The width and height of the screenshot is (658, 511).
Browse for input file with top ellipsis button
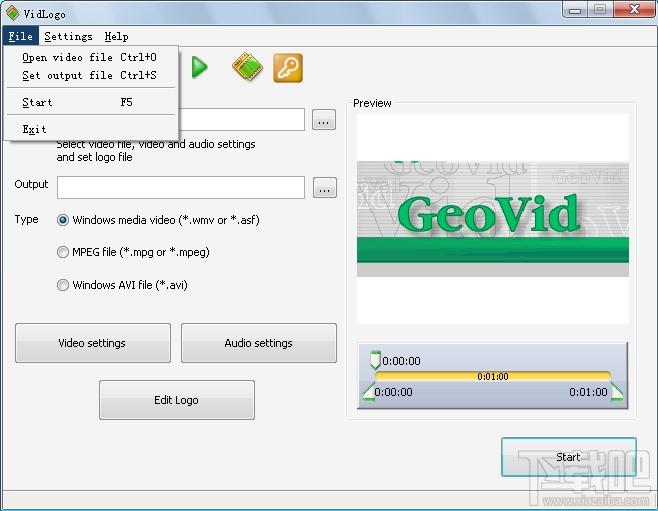coord(324,120)
